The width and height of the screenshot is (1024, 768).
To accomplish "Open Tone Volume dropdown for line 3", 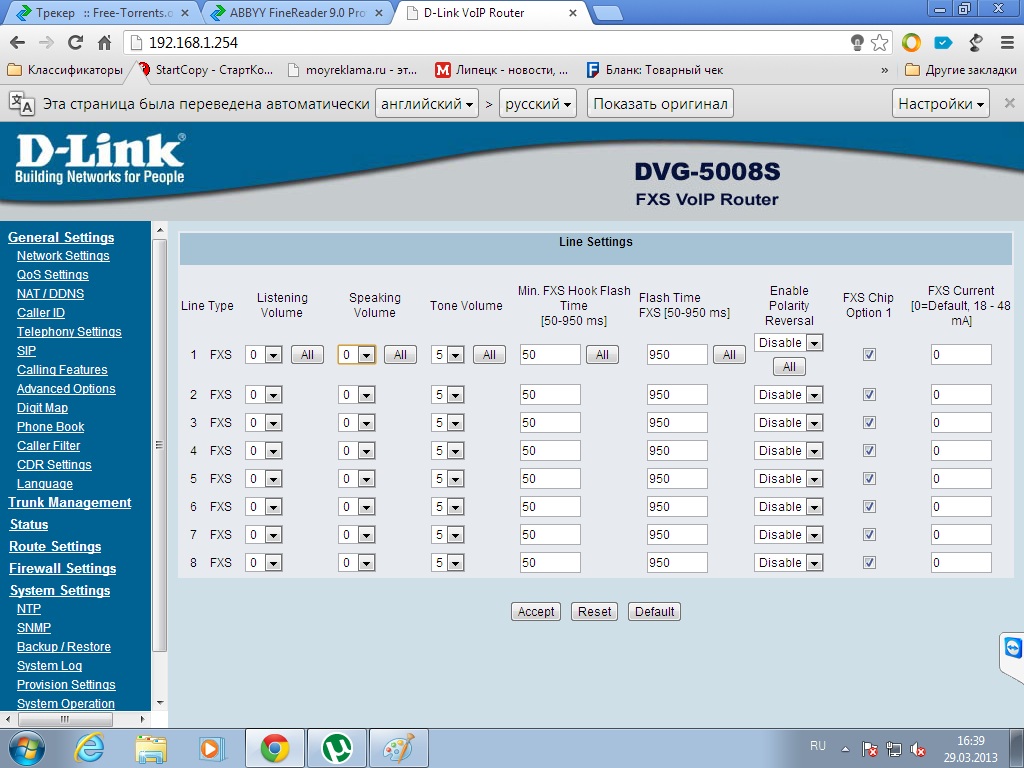I will 448,423.
